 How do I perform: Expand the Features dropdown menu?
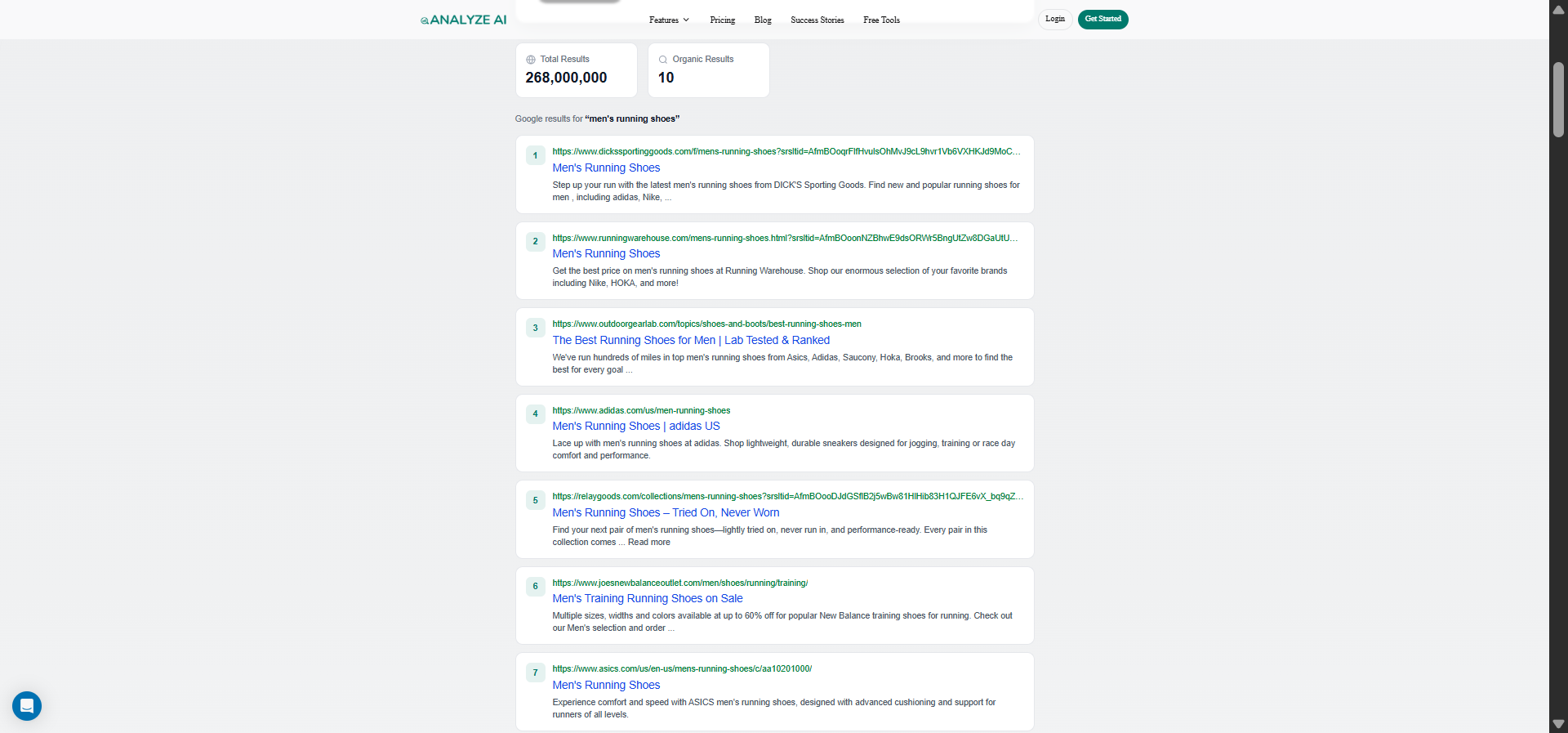point(669,20)
